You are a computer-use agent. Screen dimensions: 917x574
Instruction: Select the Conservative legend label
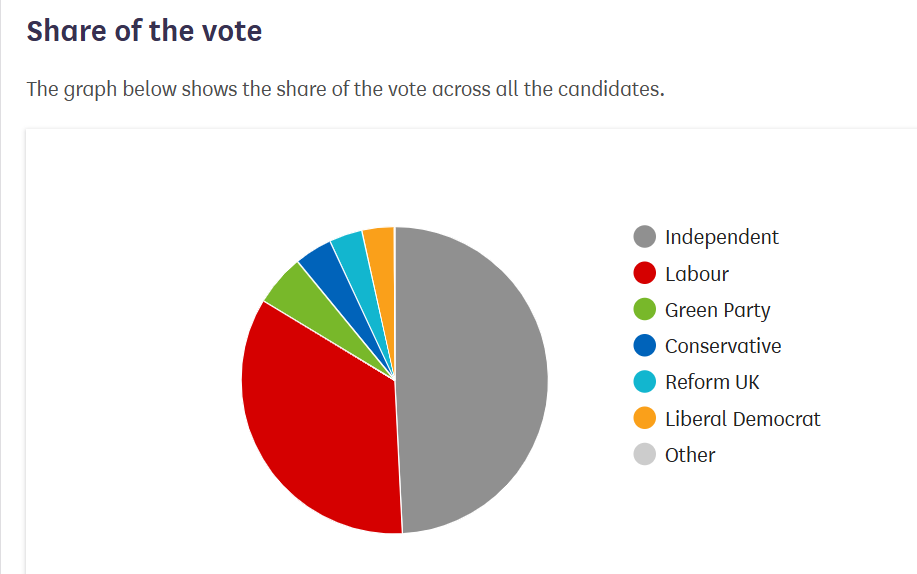pyautogui.click(x=723, y=346)
